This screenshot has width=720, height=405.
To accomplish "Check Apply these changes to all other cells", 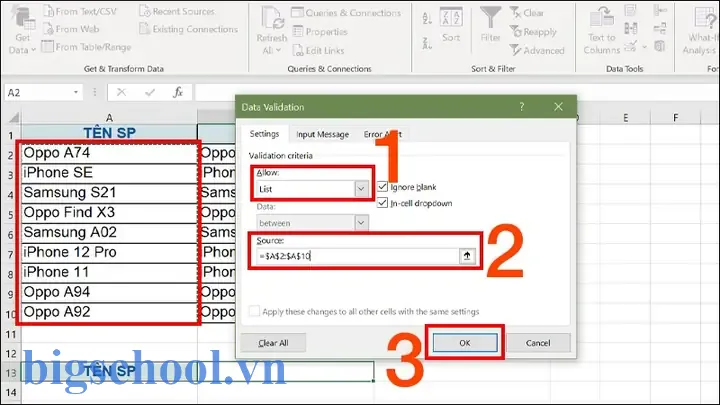I will pyautogui.click(x=254, y=311).
